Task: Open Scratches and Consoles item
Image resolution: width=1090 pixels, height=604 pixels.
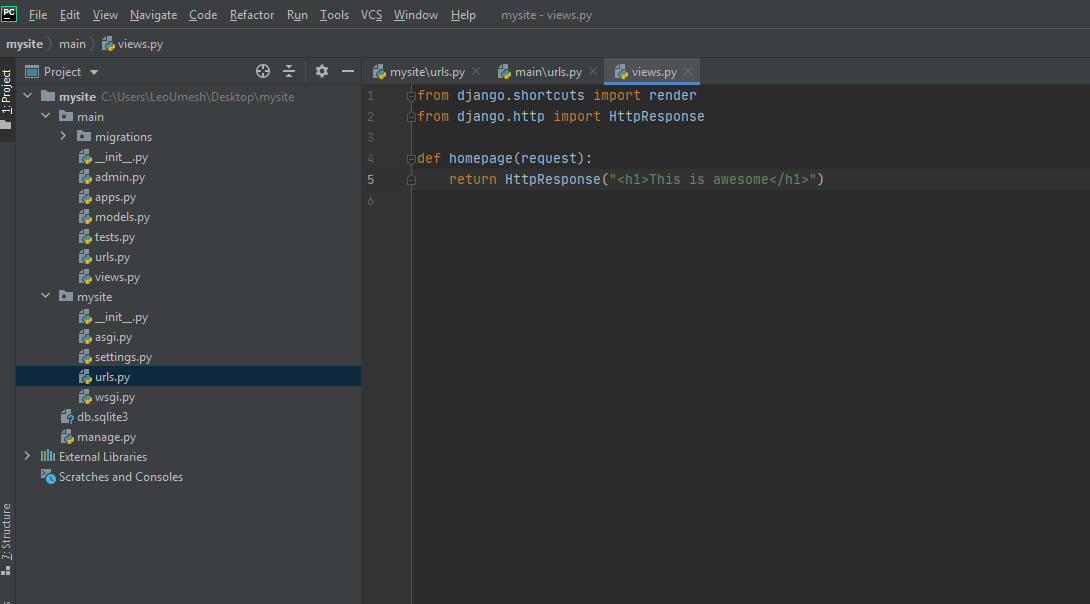Action: click(x=120, y=477)
